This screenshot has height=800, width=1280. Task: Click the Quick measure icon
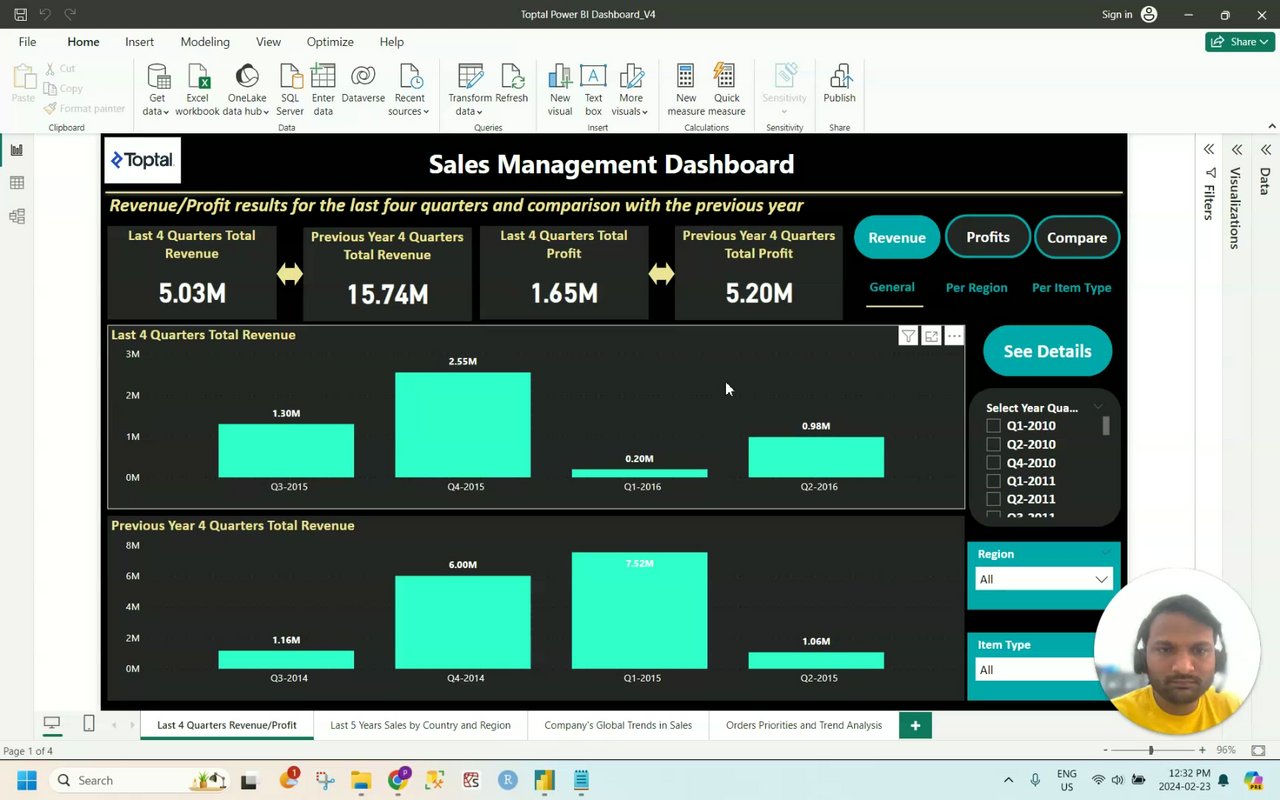click(726, 78)
